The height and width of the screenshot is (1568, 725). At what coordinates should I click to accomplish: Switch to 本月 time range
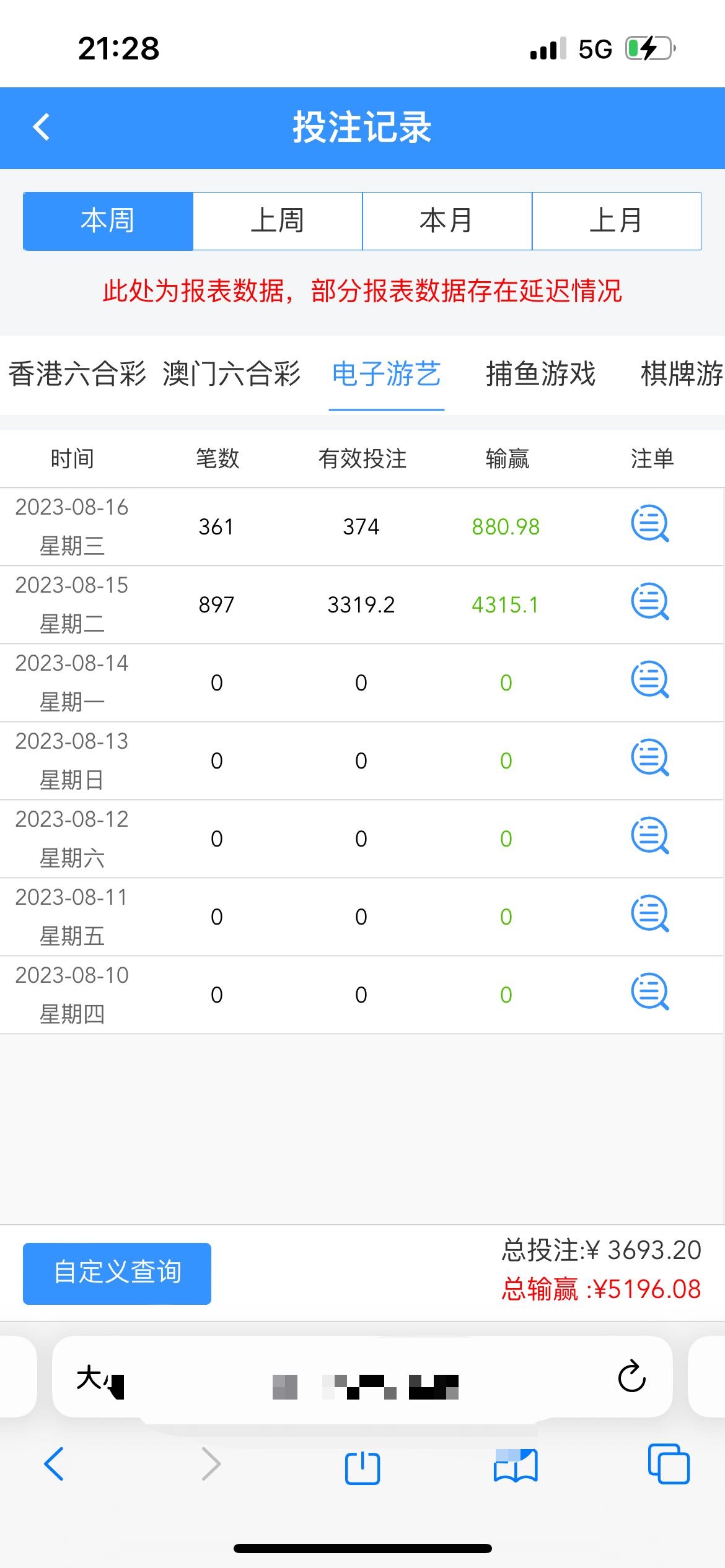[447, 221]
